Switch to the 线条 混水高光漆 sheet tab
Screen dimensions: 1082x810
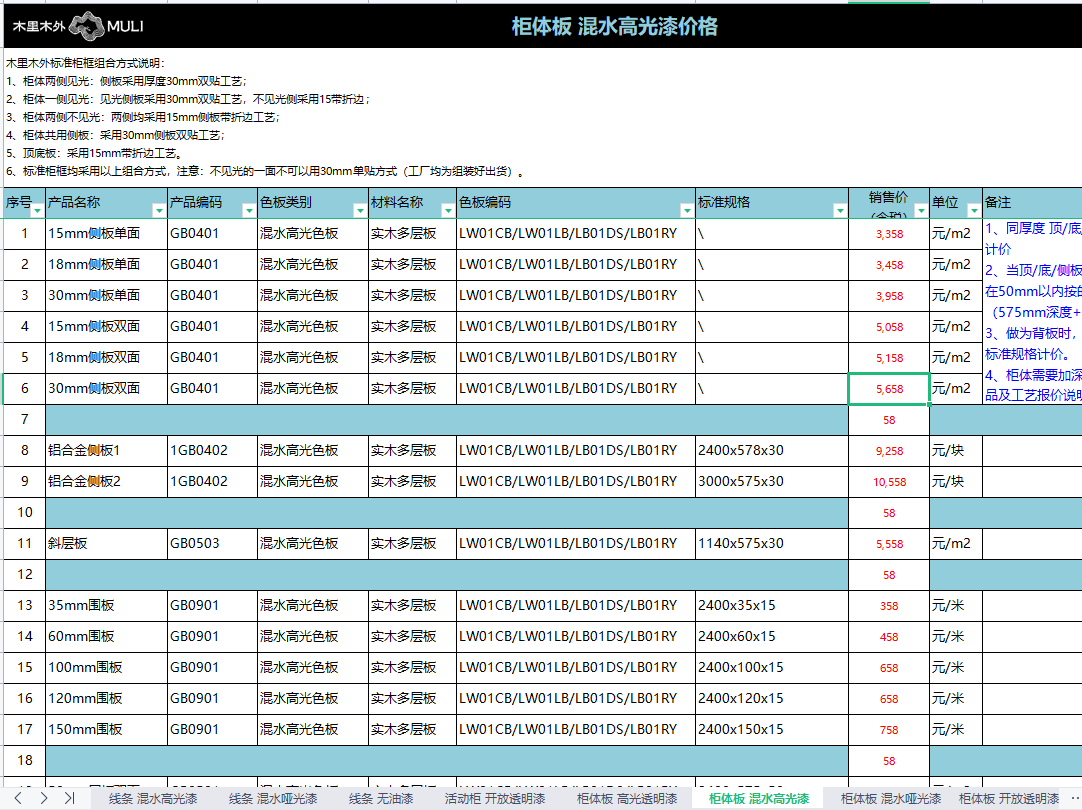[x=152, y=799]
